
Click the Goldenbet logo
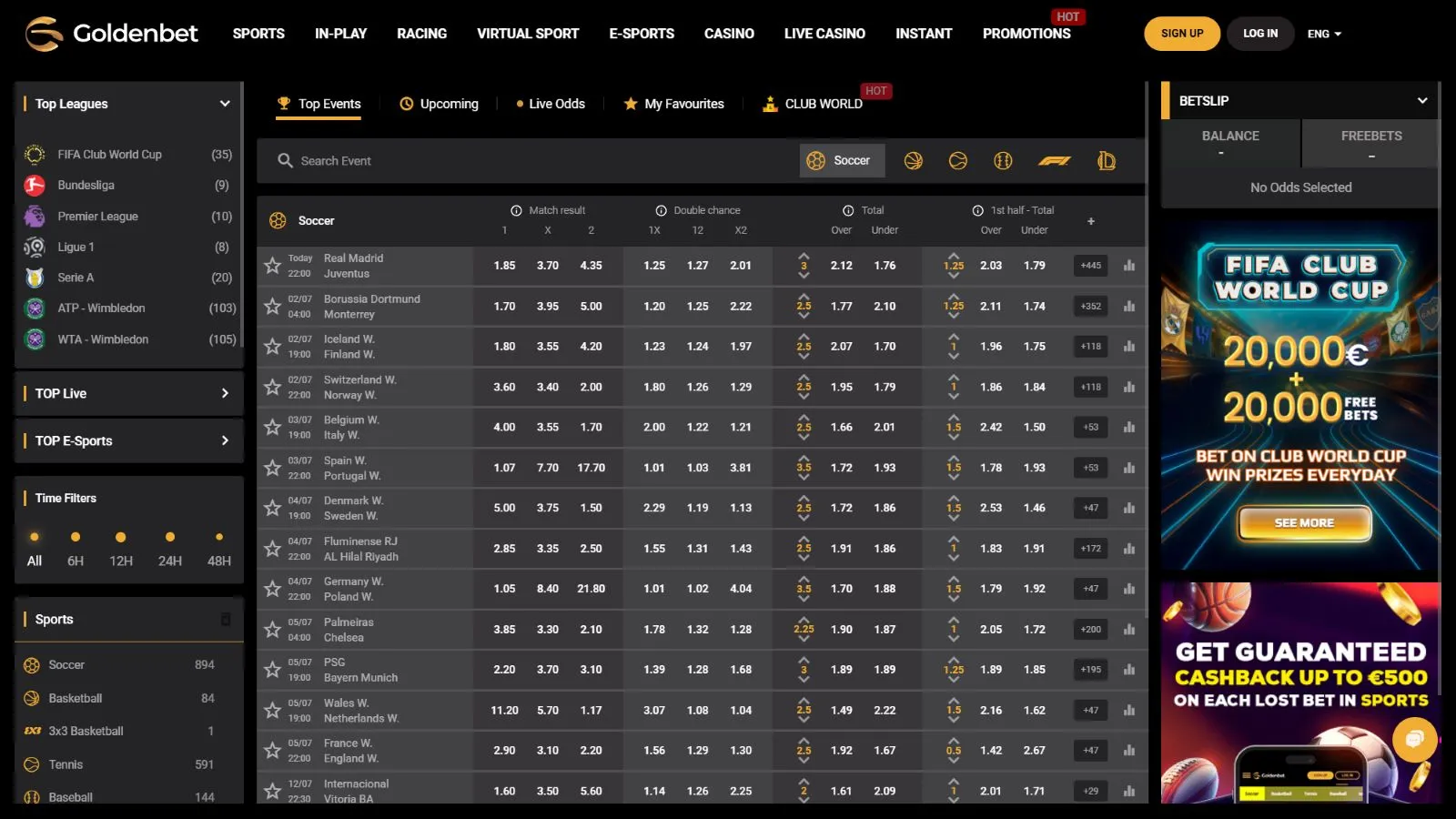111,34
